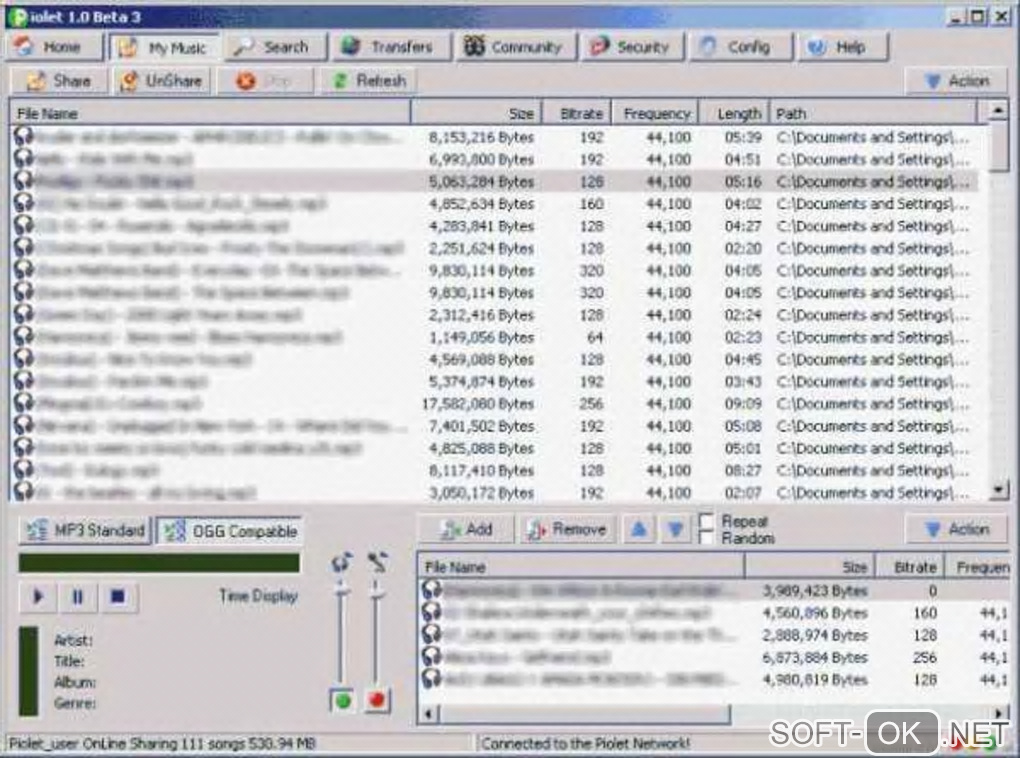Open the playlist Action dropdown
The height and width of the screenshot is (758, 1020).
tap(957, 529)
